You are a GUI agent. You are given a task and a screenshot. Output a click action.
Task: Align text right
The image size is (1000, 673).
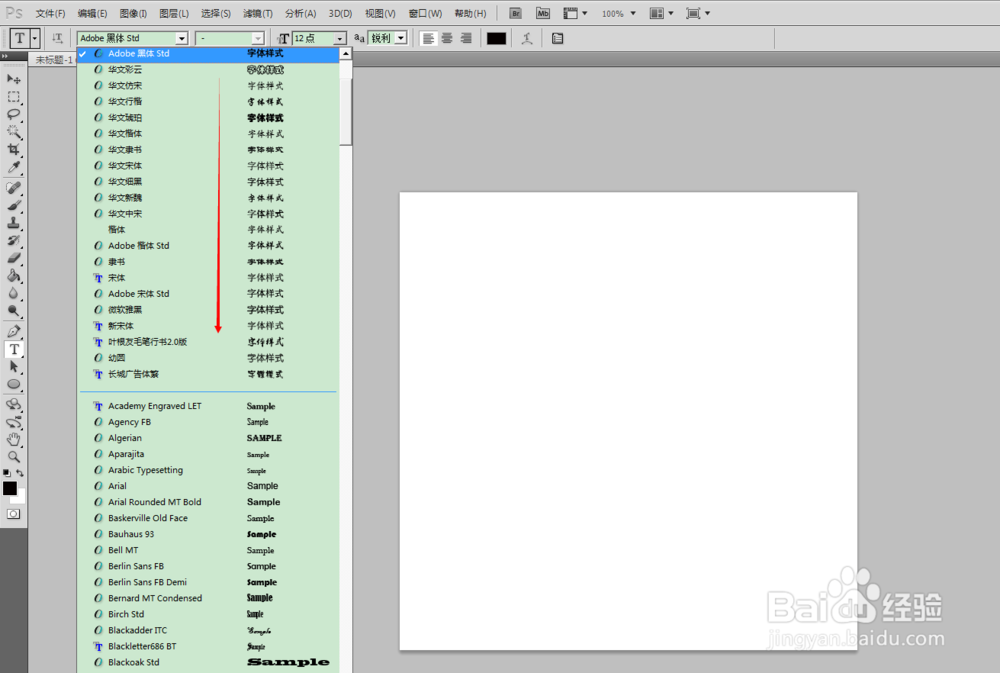pos(466,38)
